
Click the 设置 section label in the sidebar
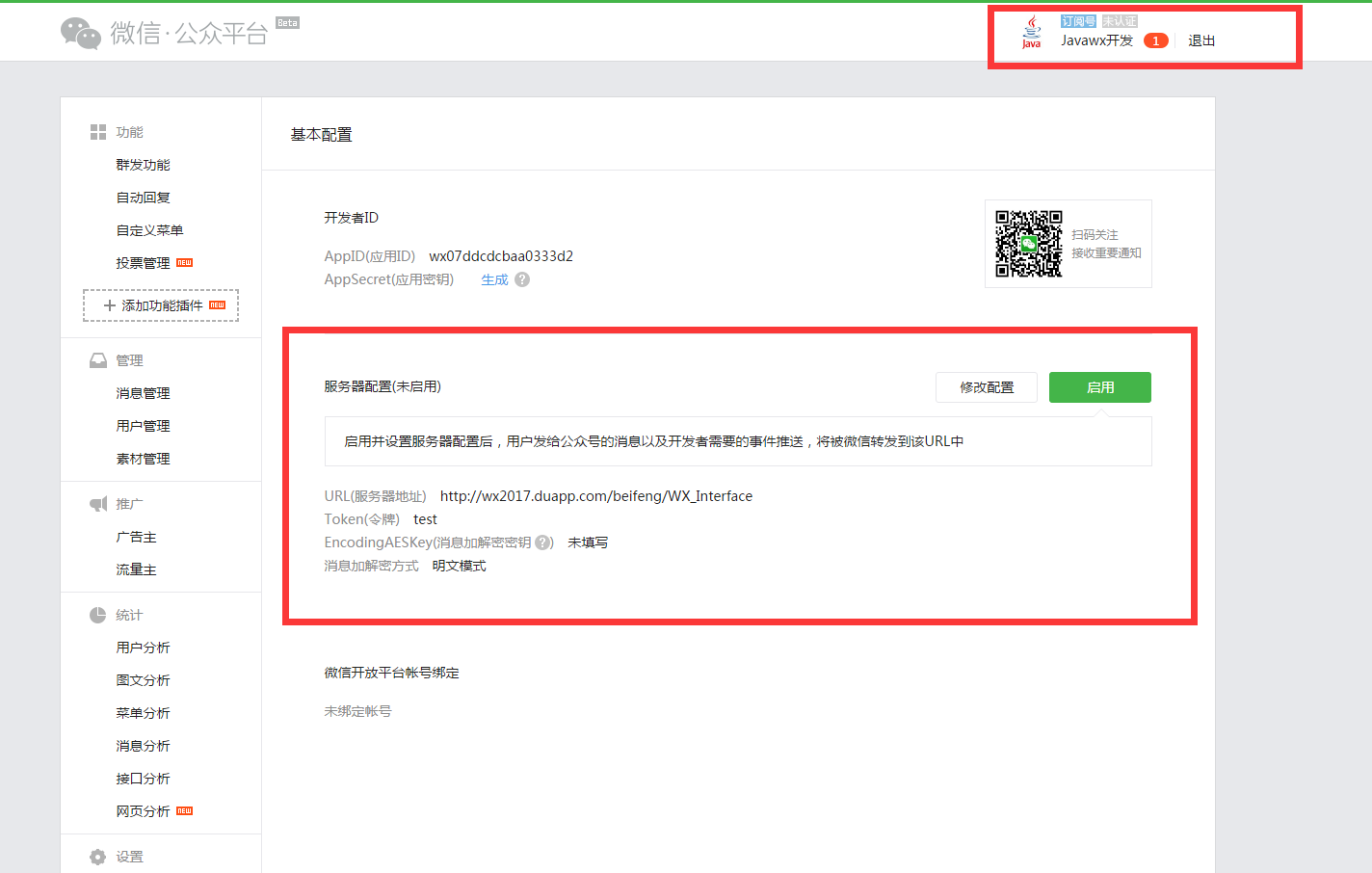(129, 857)
